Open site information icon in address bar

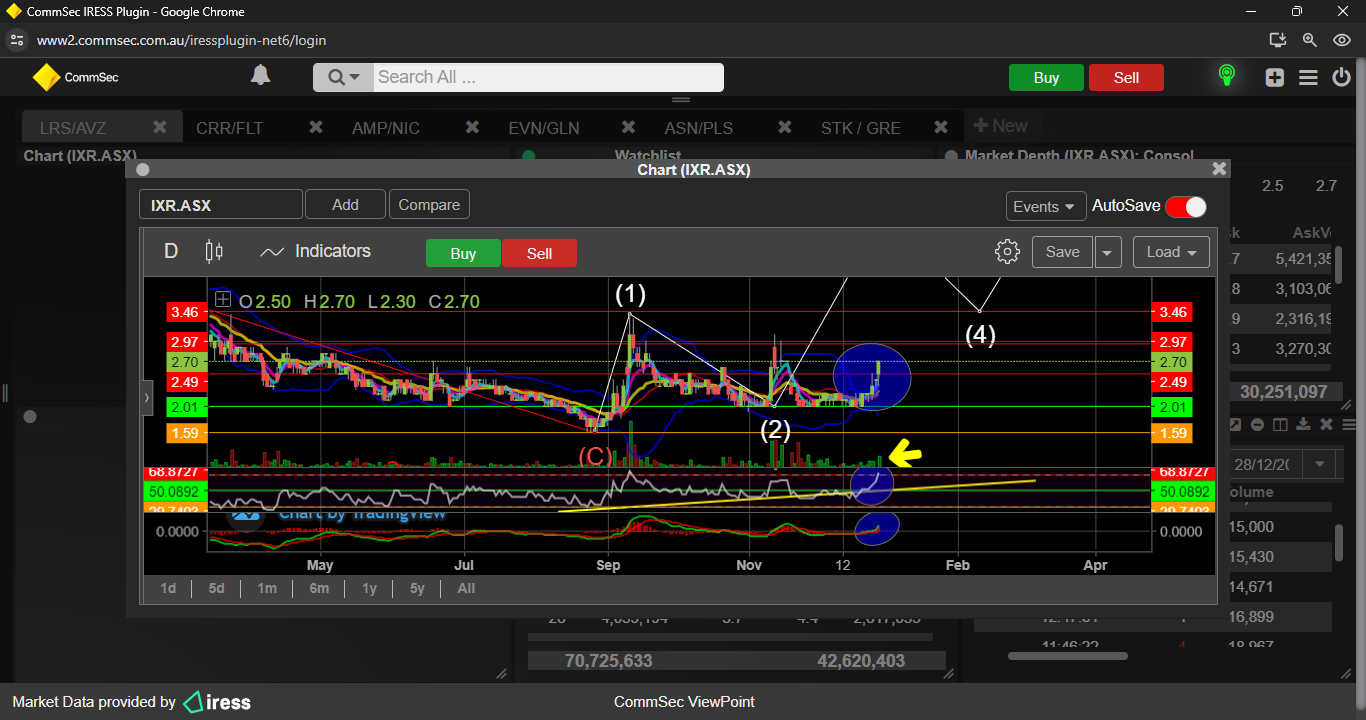pyautogui.click(x=16, y=40)
